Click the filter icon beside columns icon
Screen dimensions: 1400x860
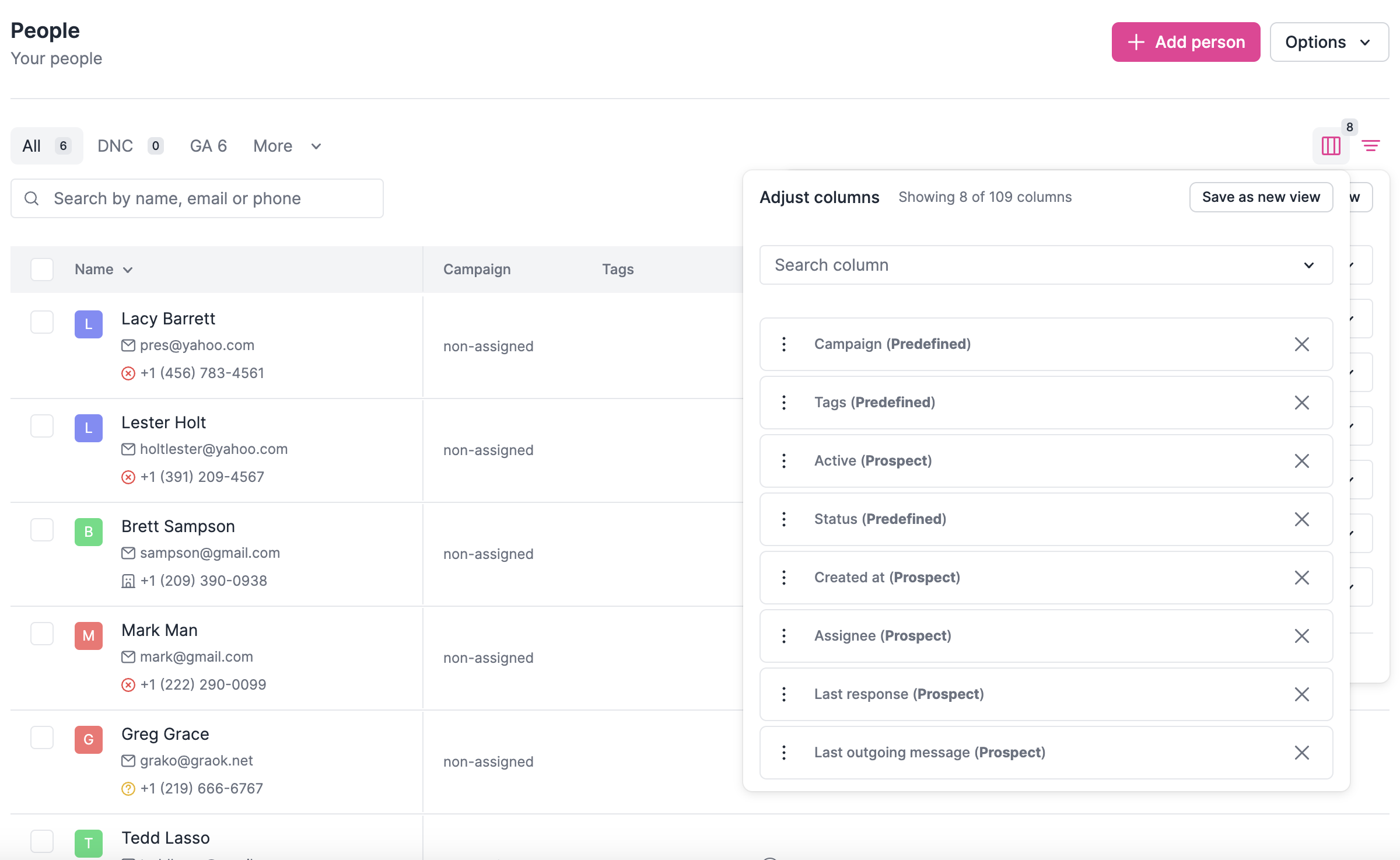[1371, 146]
